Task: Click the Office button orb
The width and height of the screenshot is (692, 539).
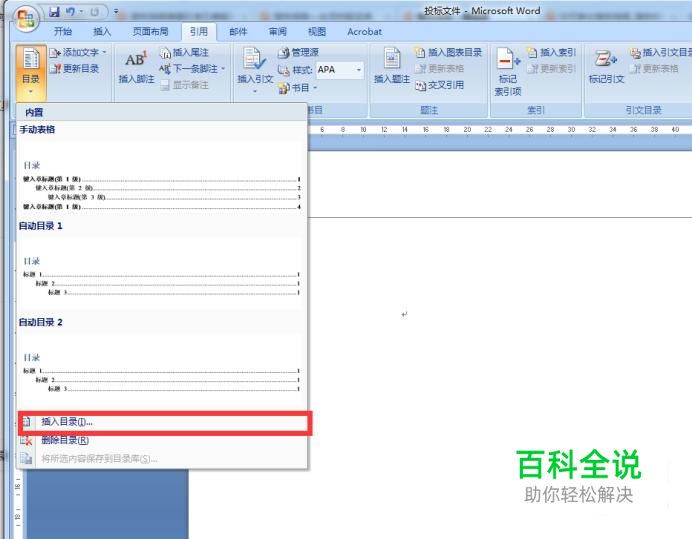Action: coord(26,19)
